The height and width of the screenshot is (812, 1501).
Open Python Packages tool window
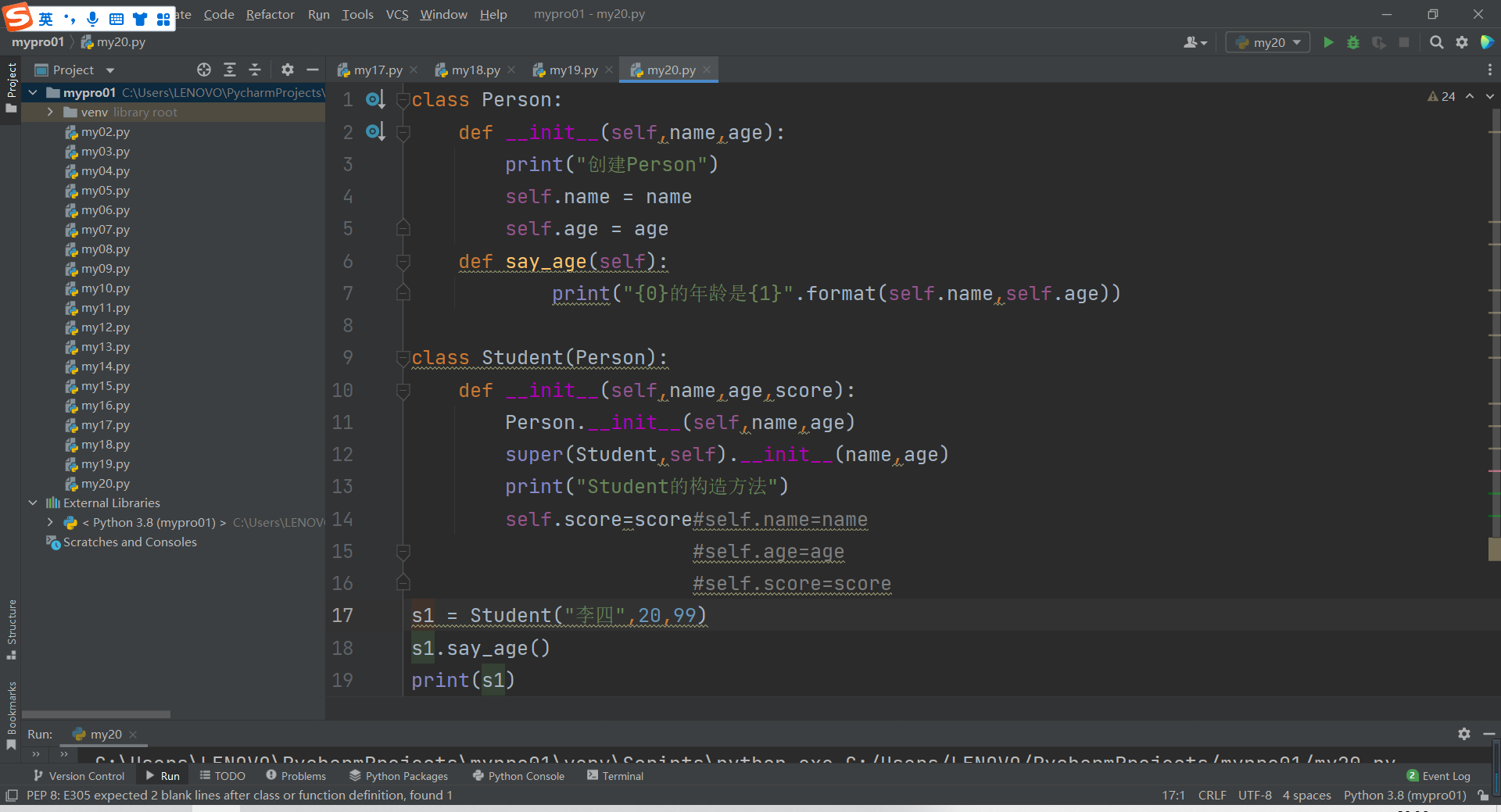coord(399,776)
